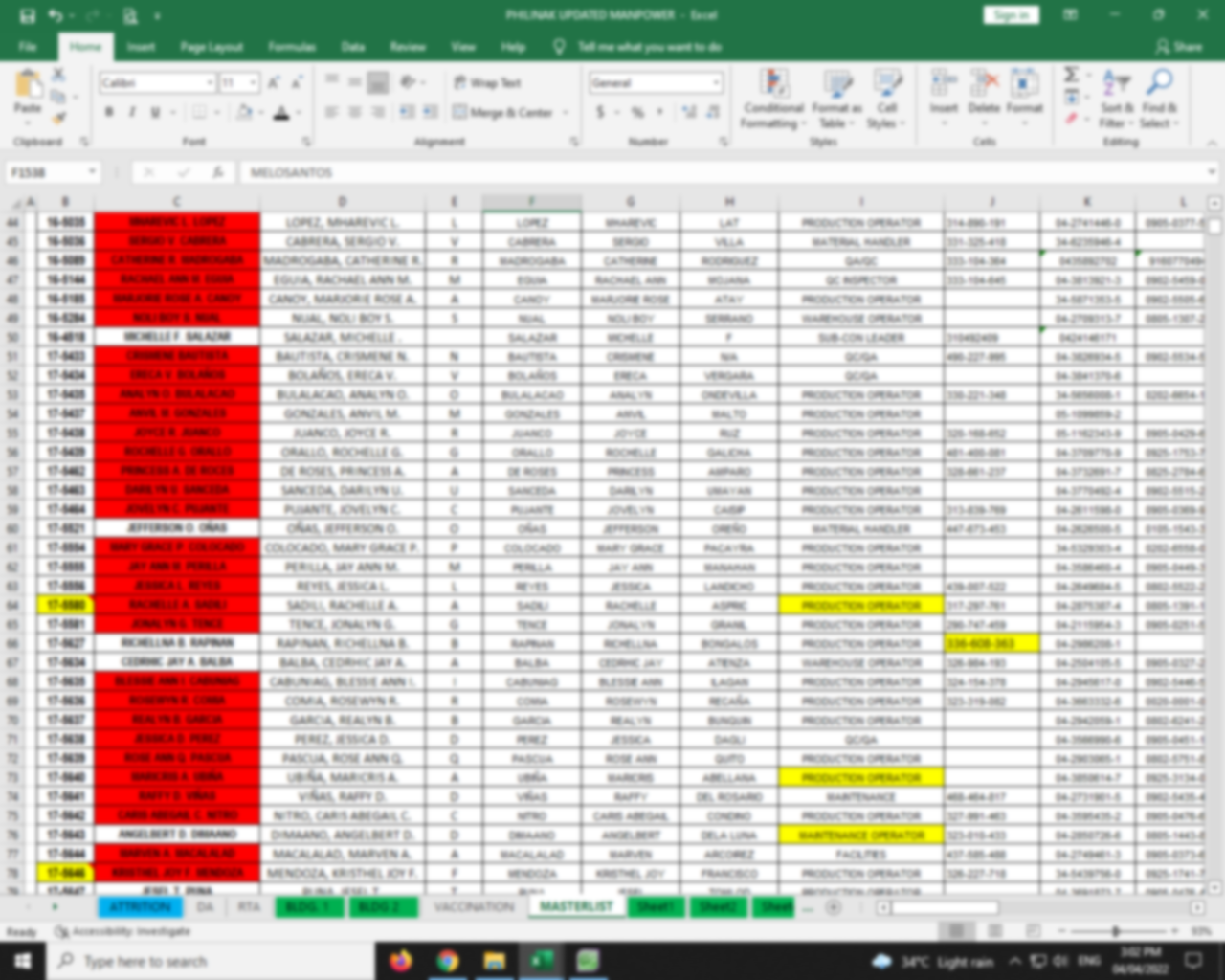Switch to the Page Layout ribbon tab

click(212, 46)
